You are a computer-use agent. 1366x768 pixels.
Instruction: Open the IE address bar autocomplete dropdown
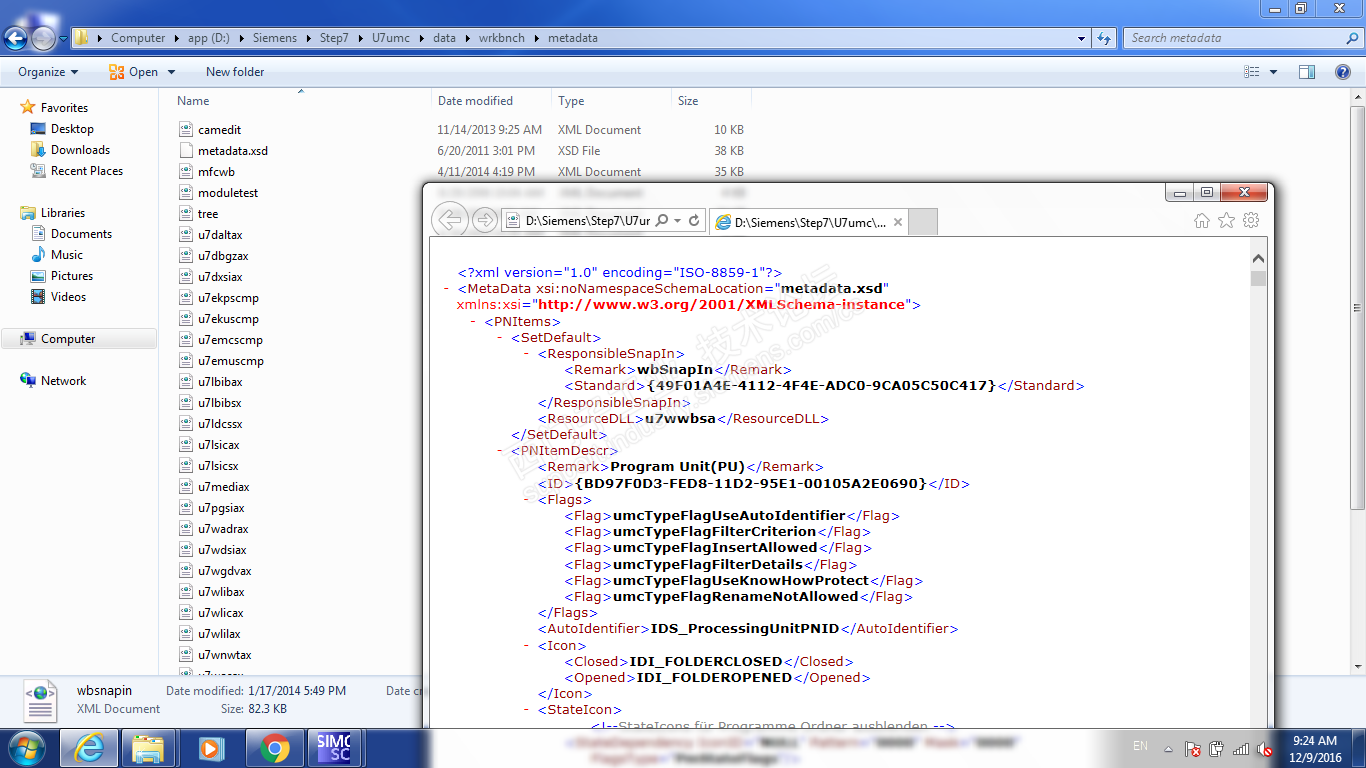677,220
